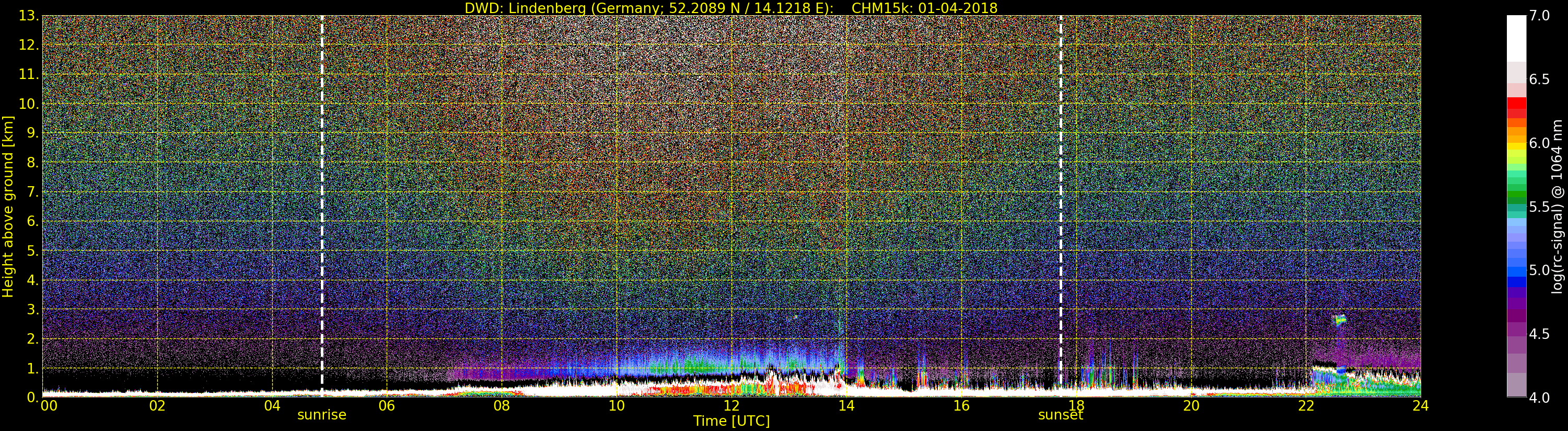
Task: Click the white dashed sunrise marker line
Action: coord(322,206)
